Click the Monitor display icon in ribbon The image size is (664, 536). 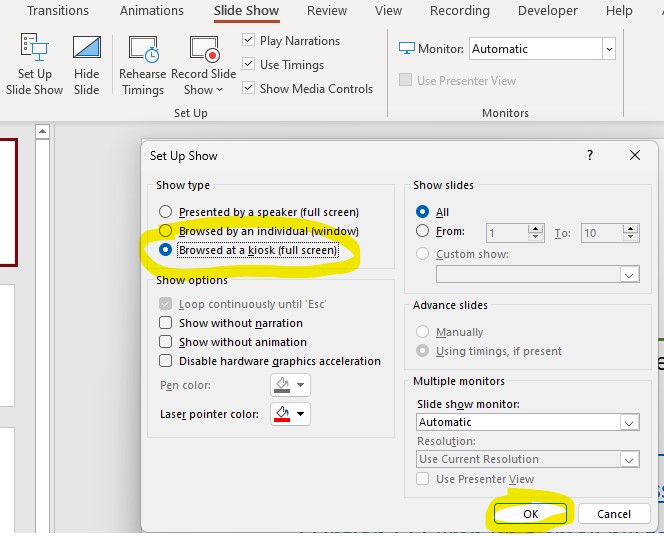coord(407,49)
